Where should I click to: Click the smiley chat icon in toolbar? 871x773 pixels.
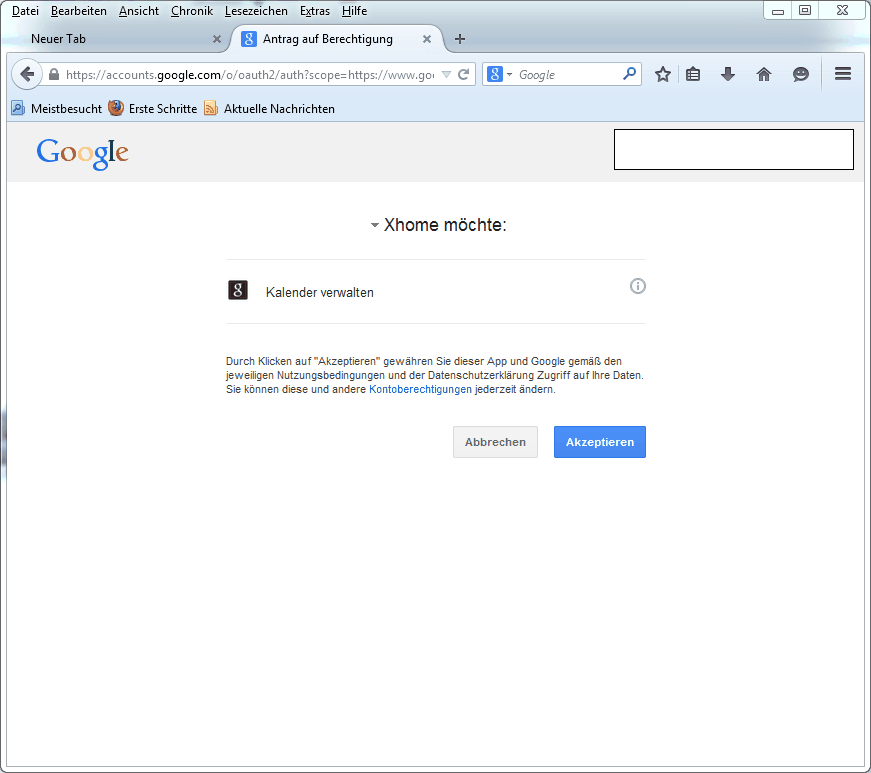point(800,75)
